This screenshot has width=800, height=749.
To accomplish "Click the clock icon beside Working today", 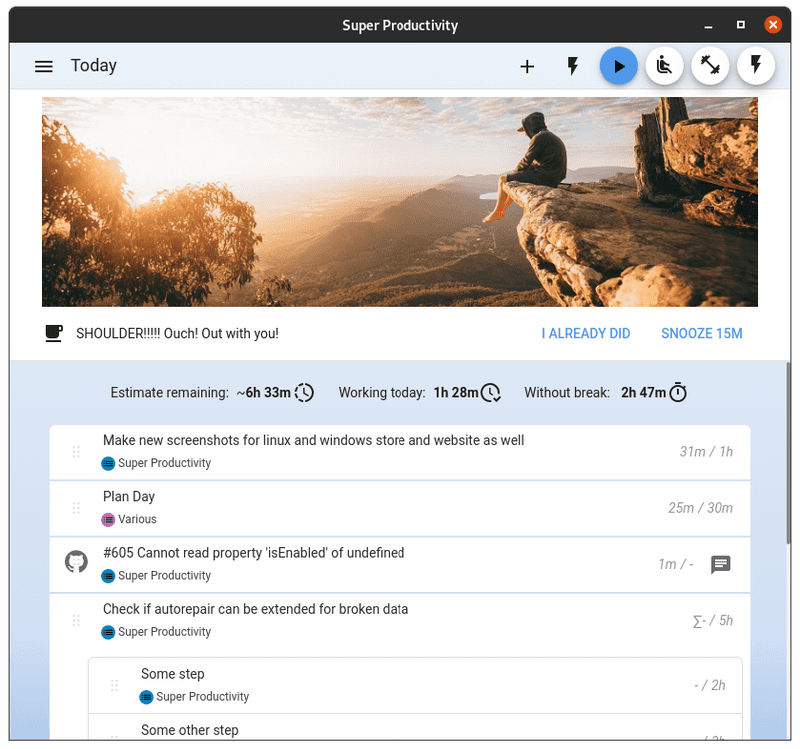I will click(491, 393).
